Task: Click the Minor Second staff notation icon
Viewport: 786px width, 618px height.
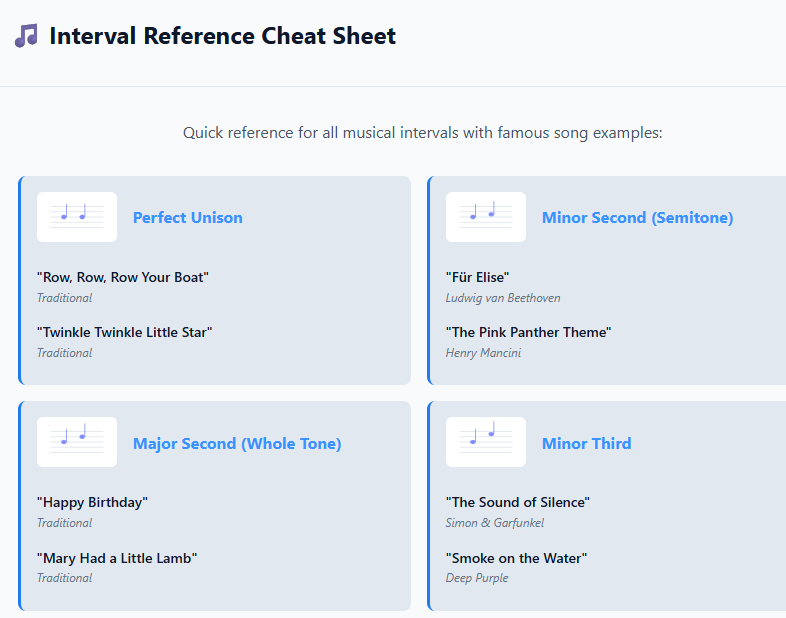Action: [486, 217]
